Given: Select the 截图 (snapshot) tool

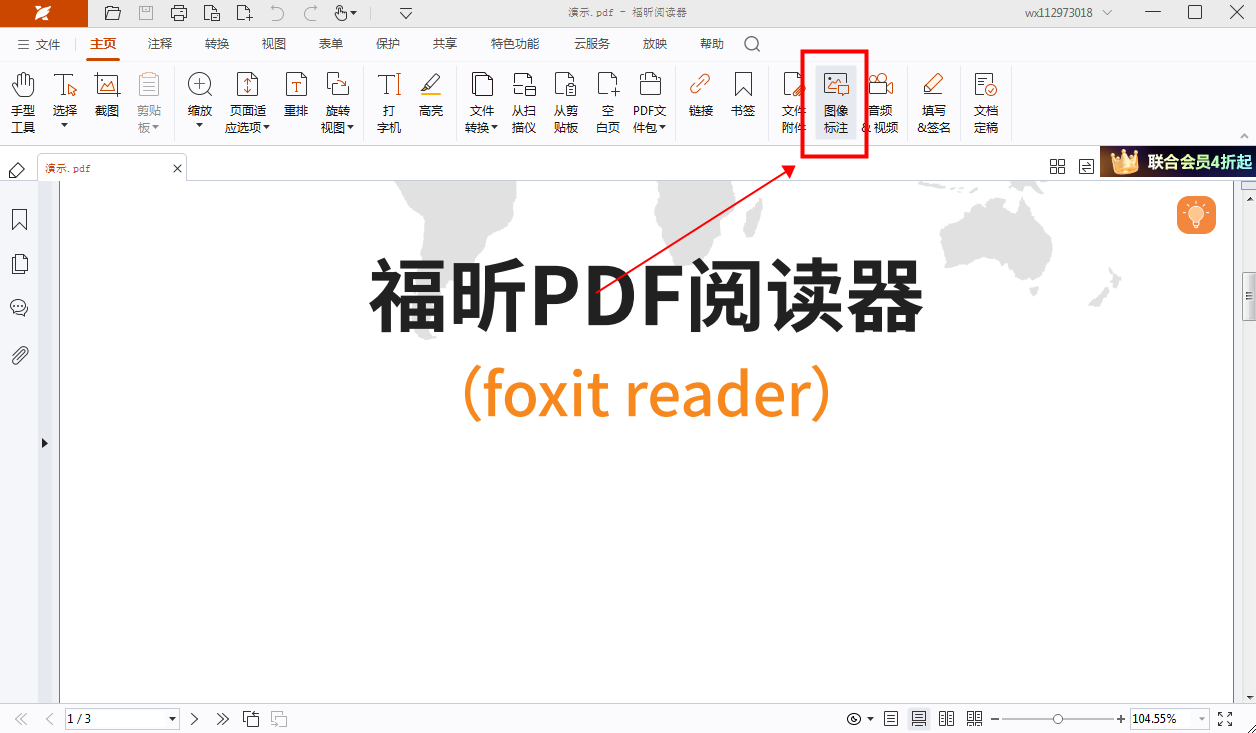Looking at the screenshot, I should tap(106, 97).
